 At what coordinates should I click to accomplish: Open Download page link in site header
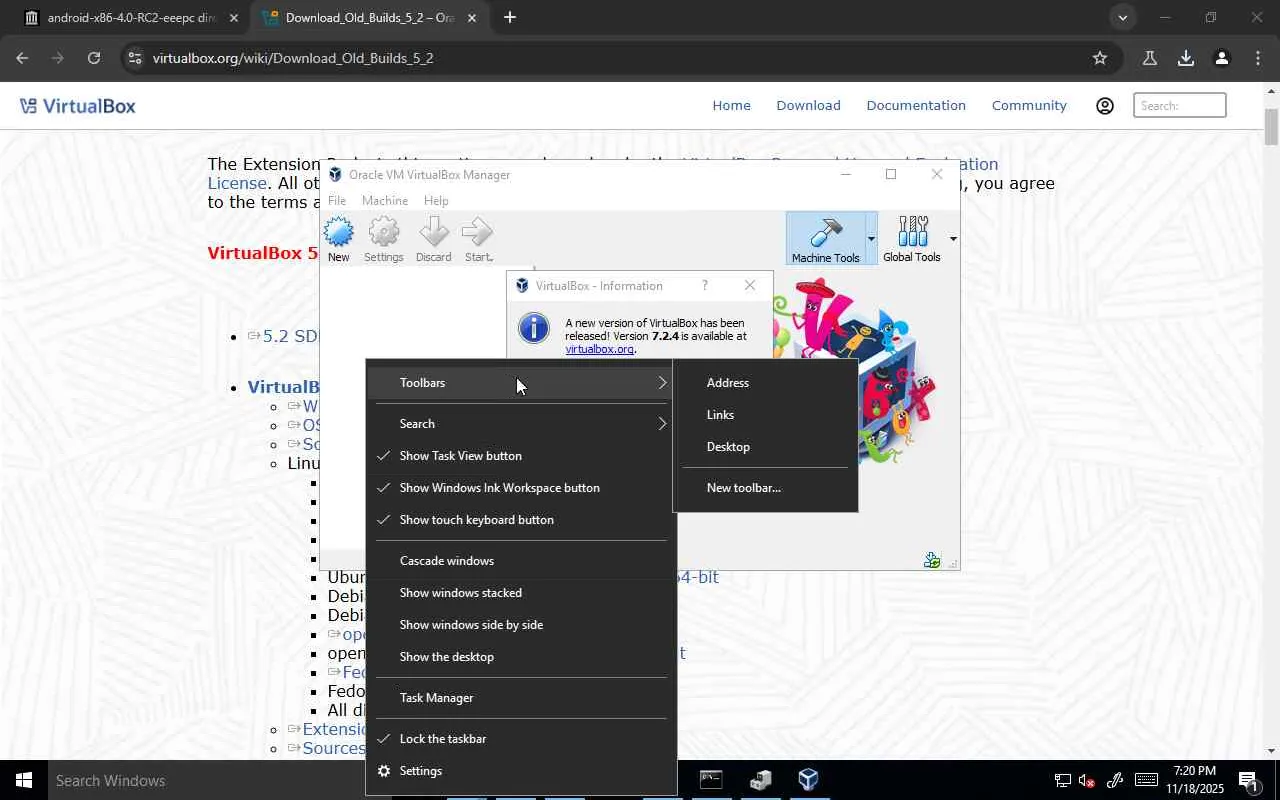tap(808, 106)
